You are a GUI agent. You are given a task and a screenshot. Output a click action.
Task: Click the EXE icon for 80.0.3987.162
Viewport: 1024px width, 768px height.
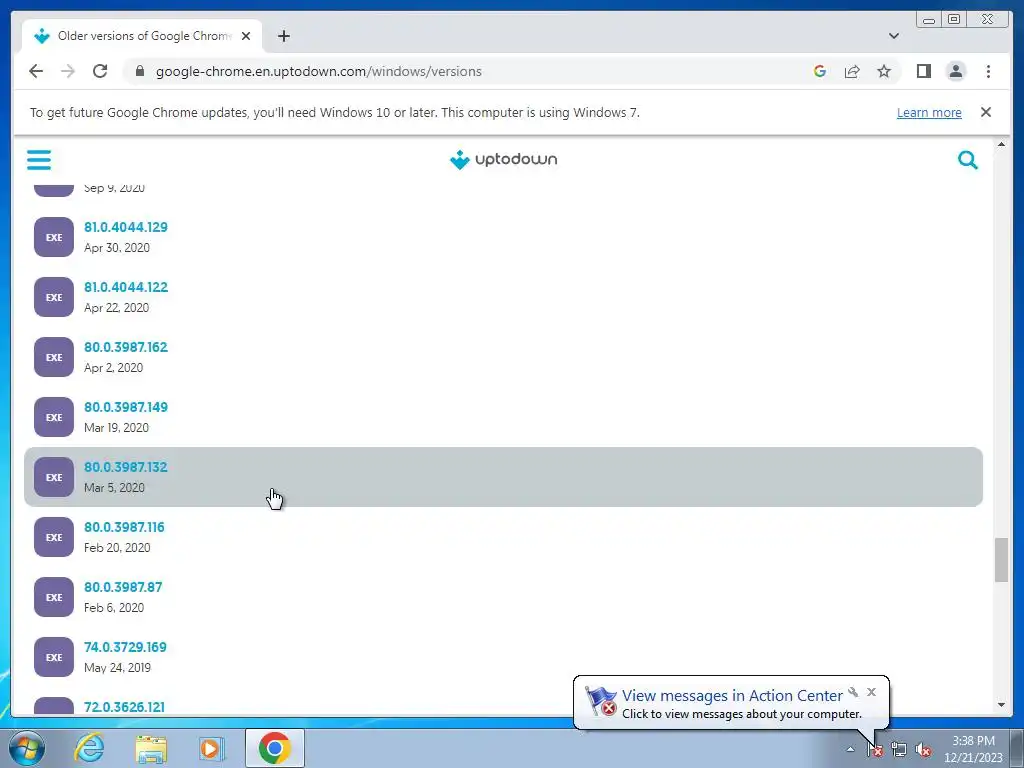[x=54, y=357]
